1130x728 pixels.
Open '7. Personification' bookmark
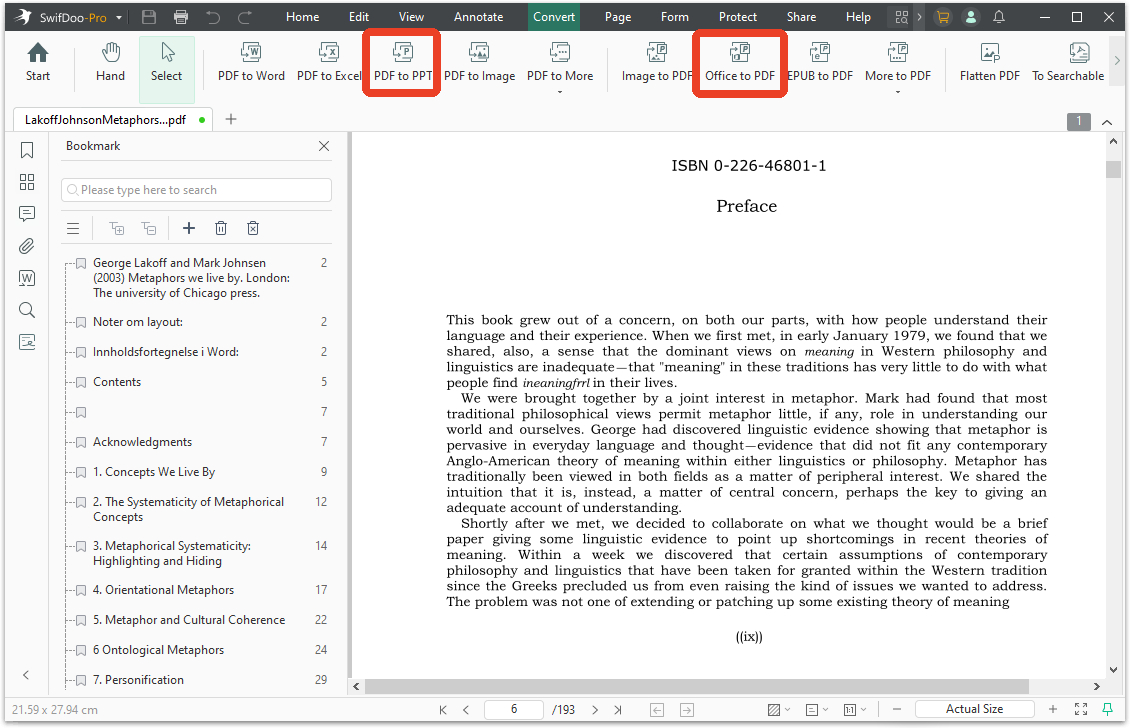tap(138, 680)
